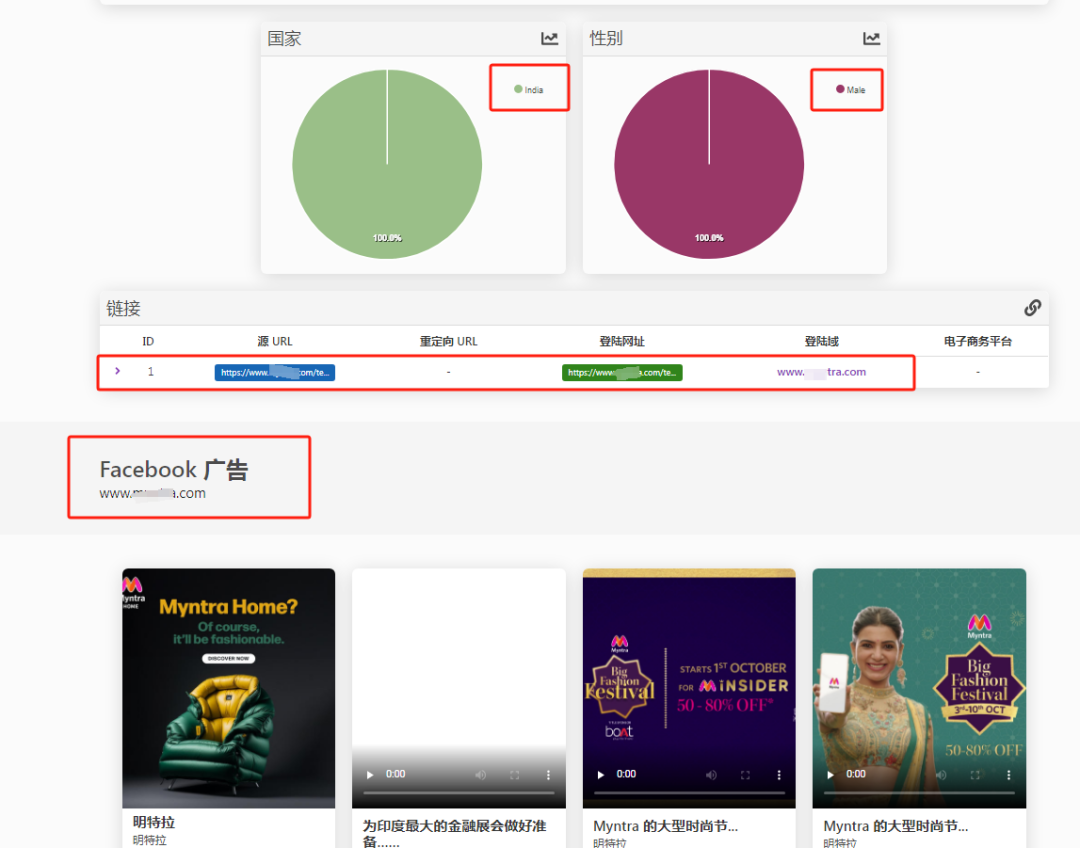Viewport: 1080px width, 848px height.
Task: Play the finance expo video ad
Action: [x=371, y=774]
